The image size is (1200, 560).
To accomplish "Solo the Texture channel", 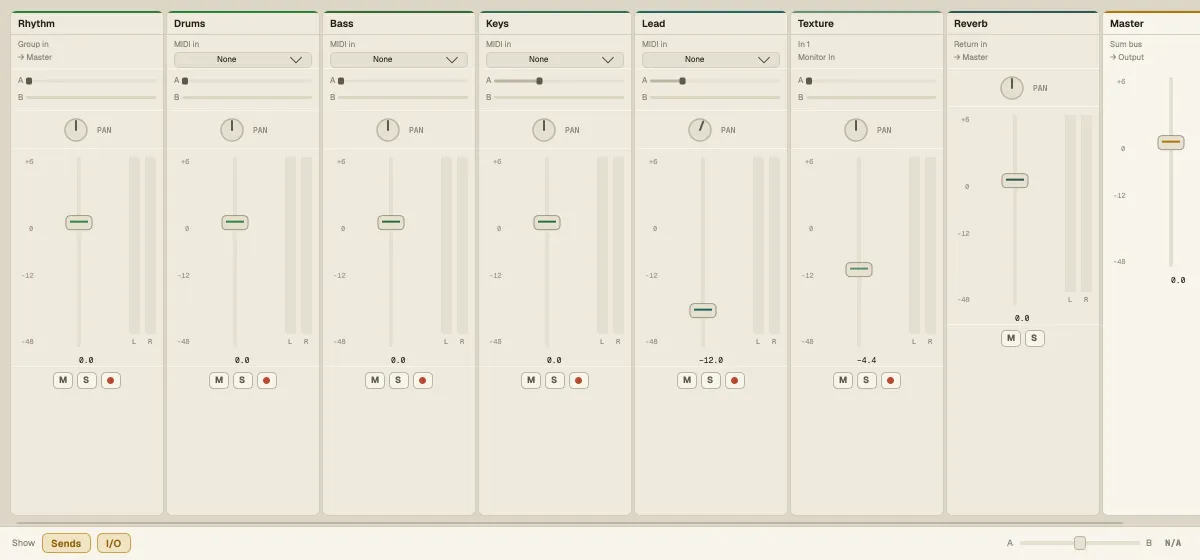I will click(867, 380).
